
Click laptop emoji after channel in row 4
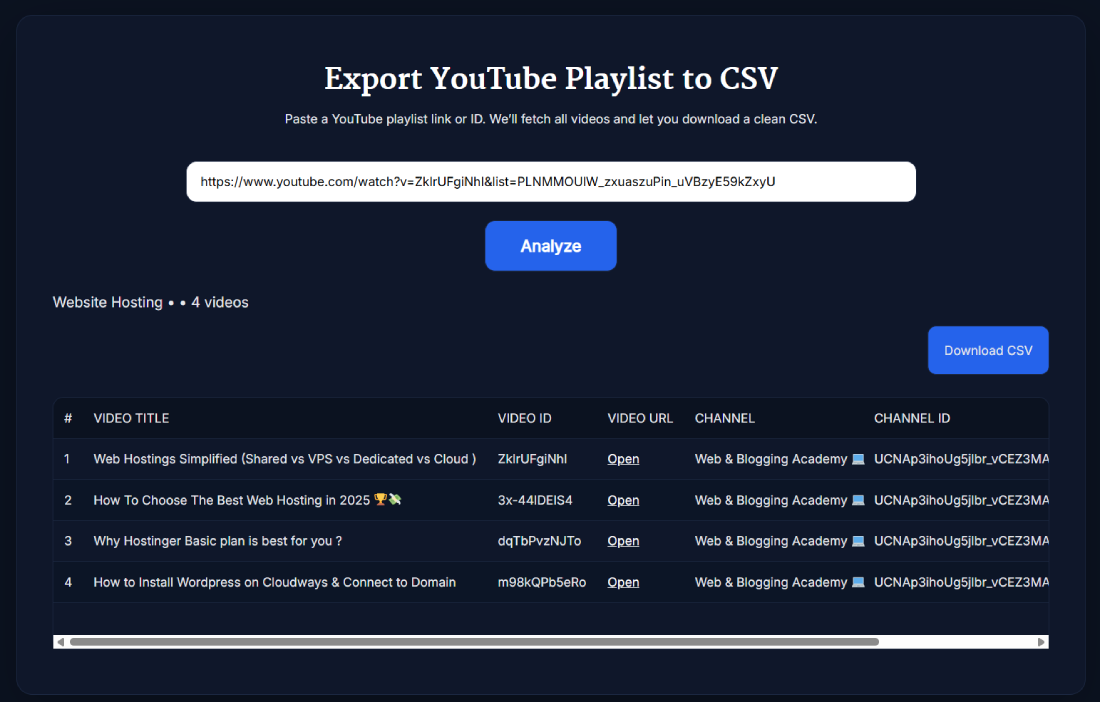click(x=858, y=582)
